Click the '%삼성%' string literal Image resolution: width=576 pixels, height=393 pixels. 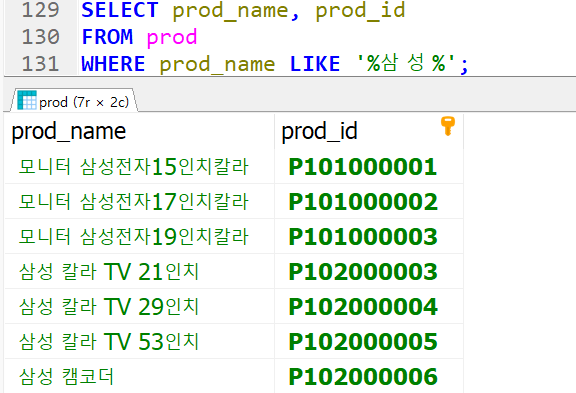407,64
